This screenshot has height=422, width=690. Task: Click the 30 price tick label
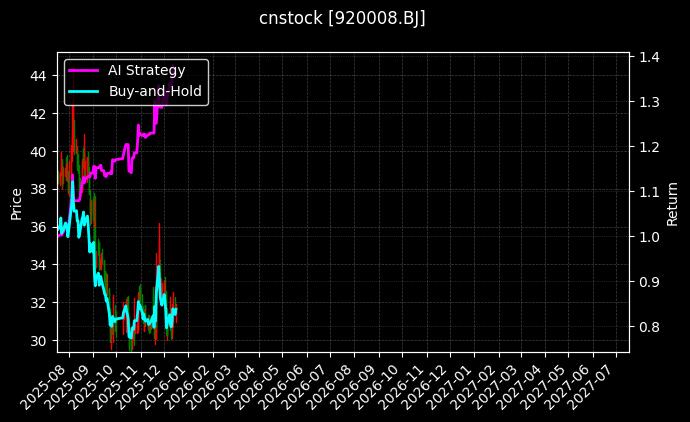37,341
